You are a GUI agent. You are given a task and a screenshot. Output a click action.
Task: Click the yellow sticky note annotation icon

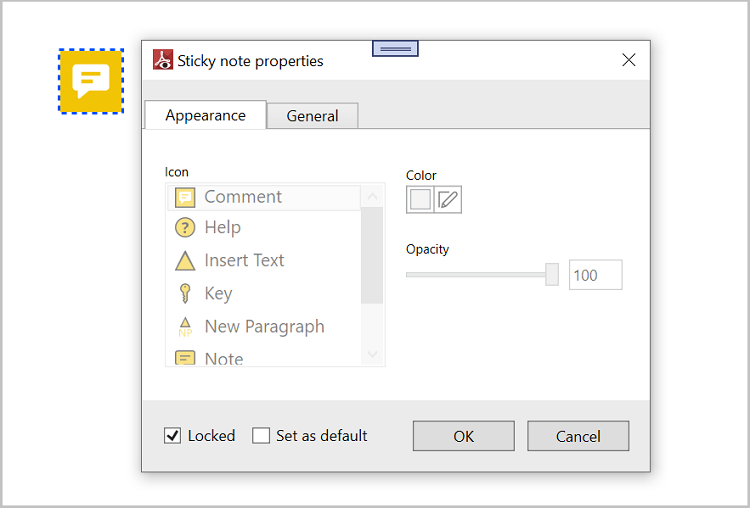(x=91, y=81)
